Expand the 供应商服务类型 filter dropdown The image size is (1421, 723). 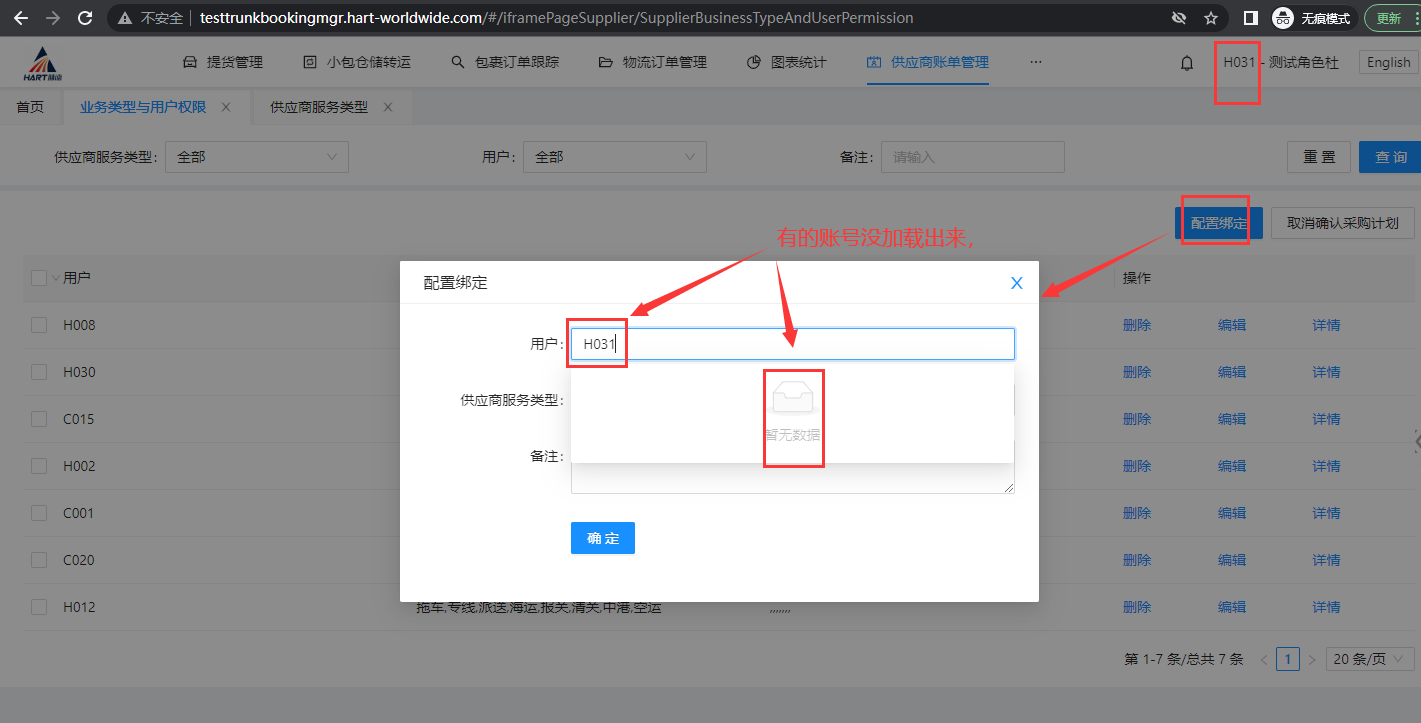pyautogui.click(x=256, y=157)
